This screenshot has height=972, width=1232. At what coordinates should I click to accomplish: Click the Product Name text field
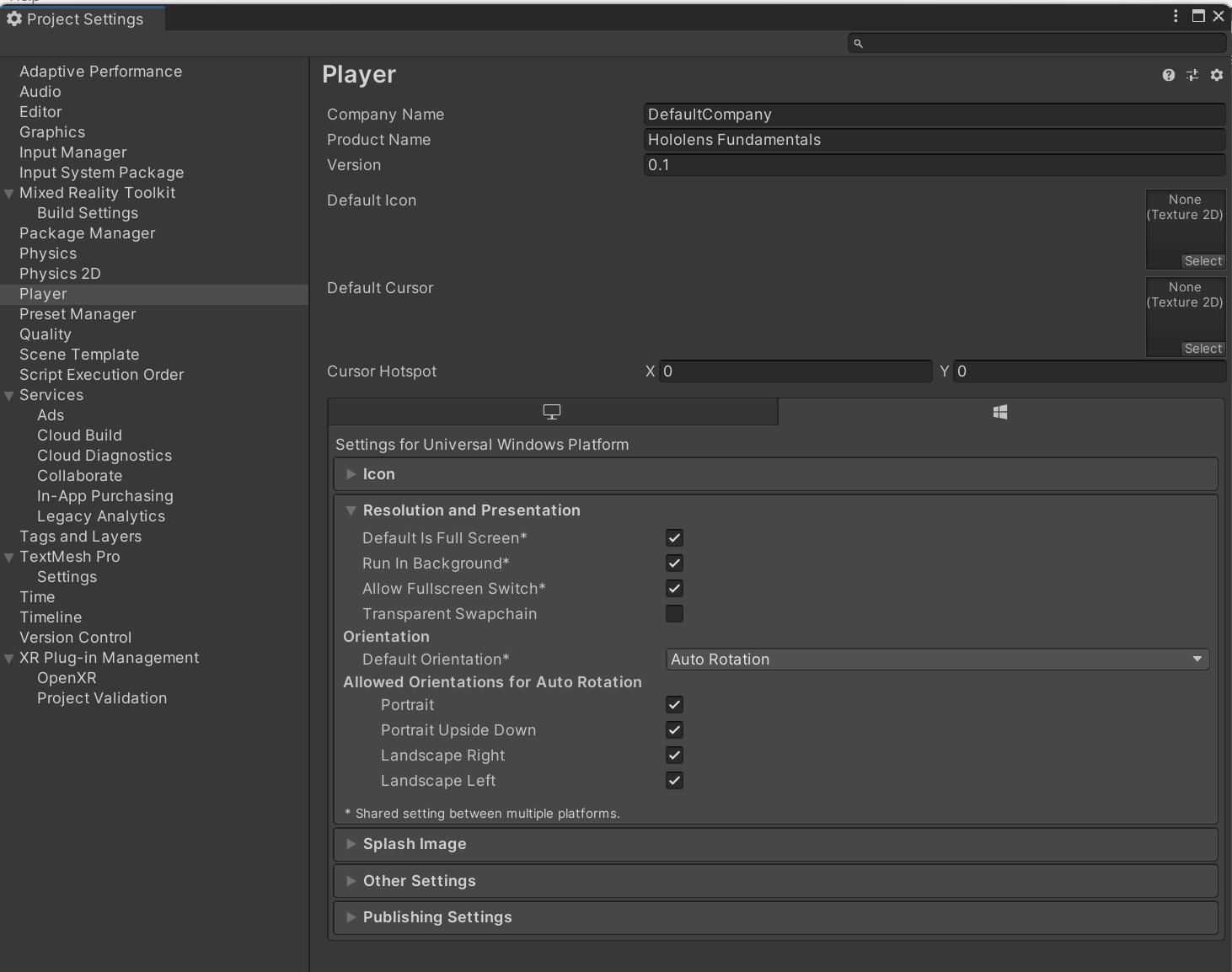click(x=934, y=140)
